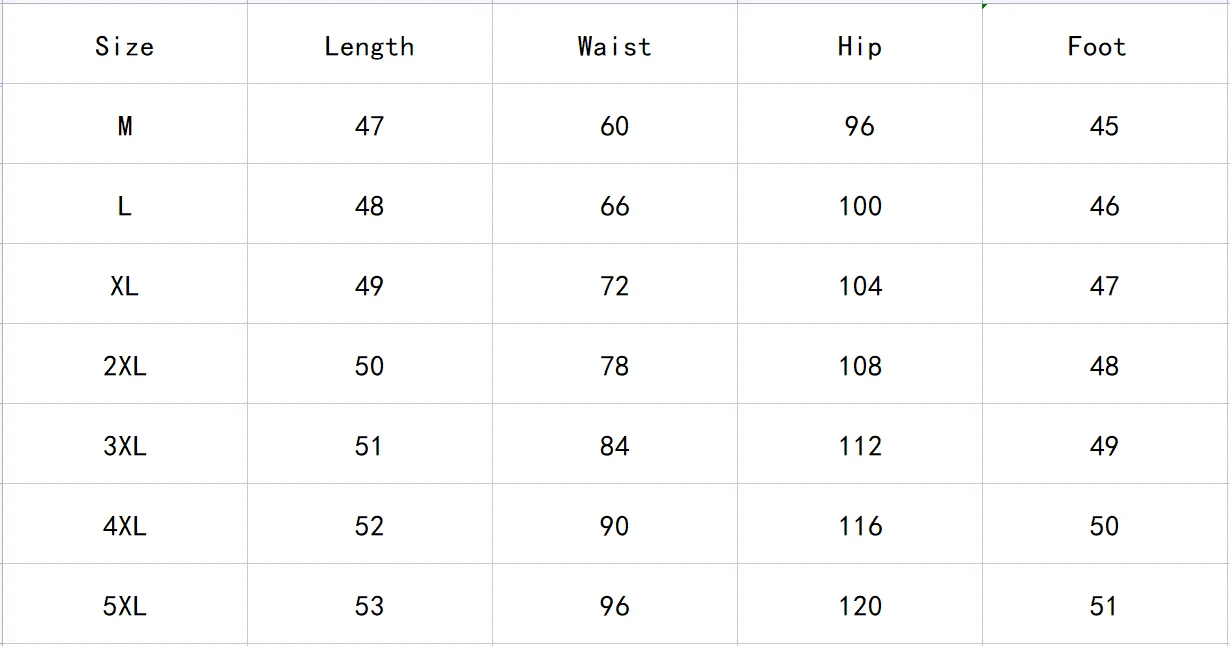Click hip value 116 cell
Viewport: 1230px width, 646px height.
tap(860, 526)
